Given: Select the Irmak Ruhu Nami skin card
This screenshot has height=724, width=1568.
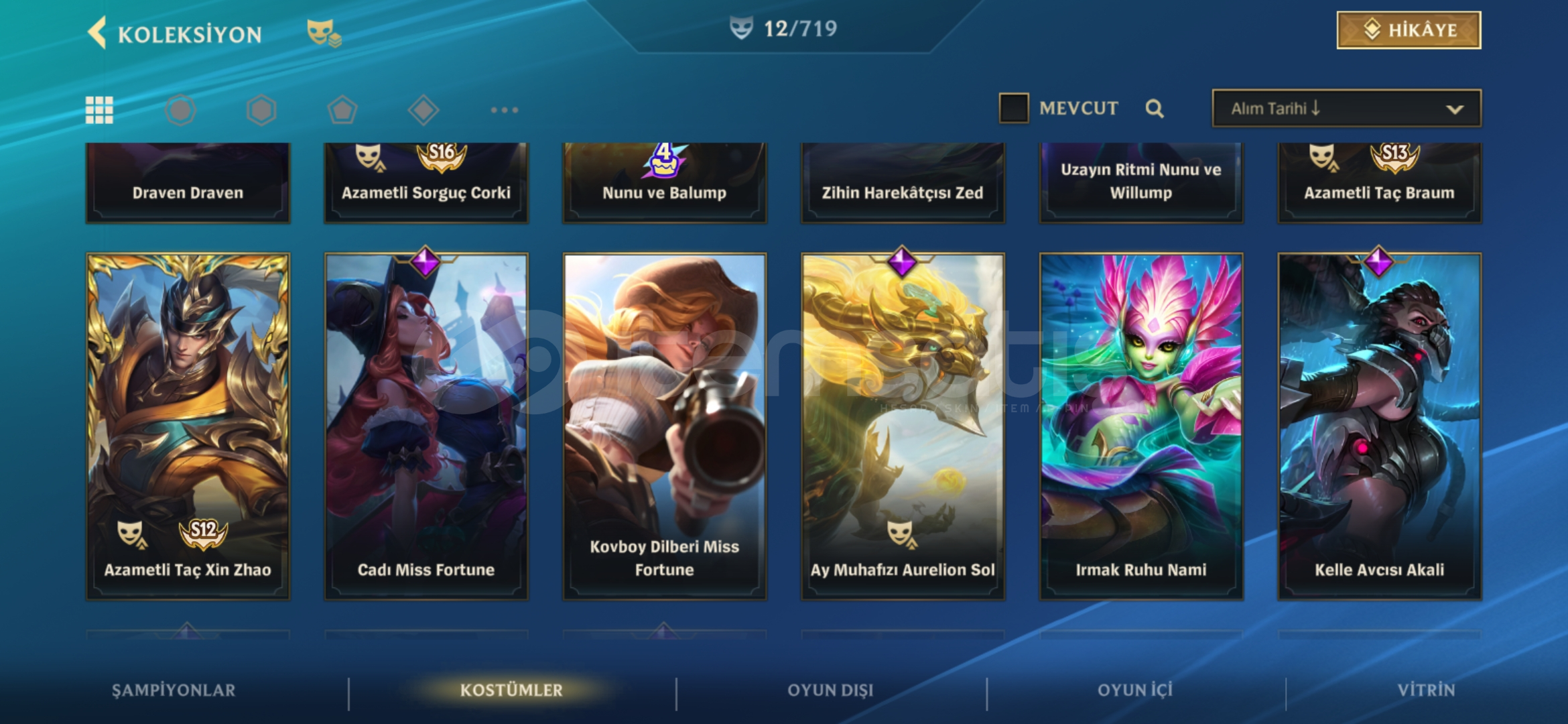Looking at the screenshot, I should click(1141, 426).
